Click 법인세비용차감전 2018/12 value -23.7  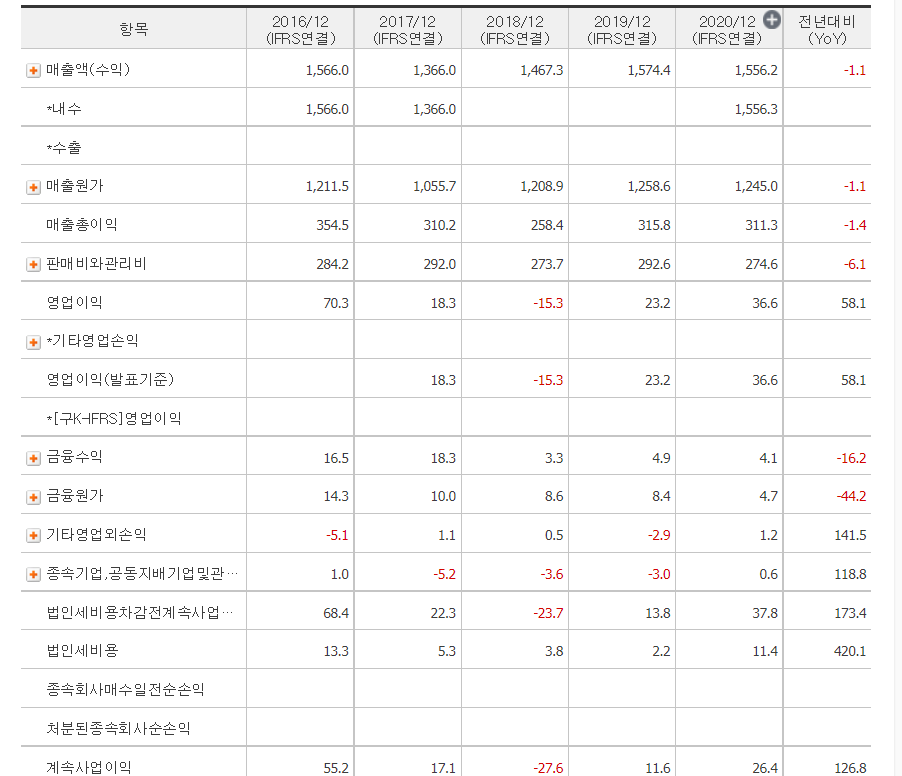click(x=548, y=613)
